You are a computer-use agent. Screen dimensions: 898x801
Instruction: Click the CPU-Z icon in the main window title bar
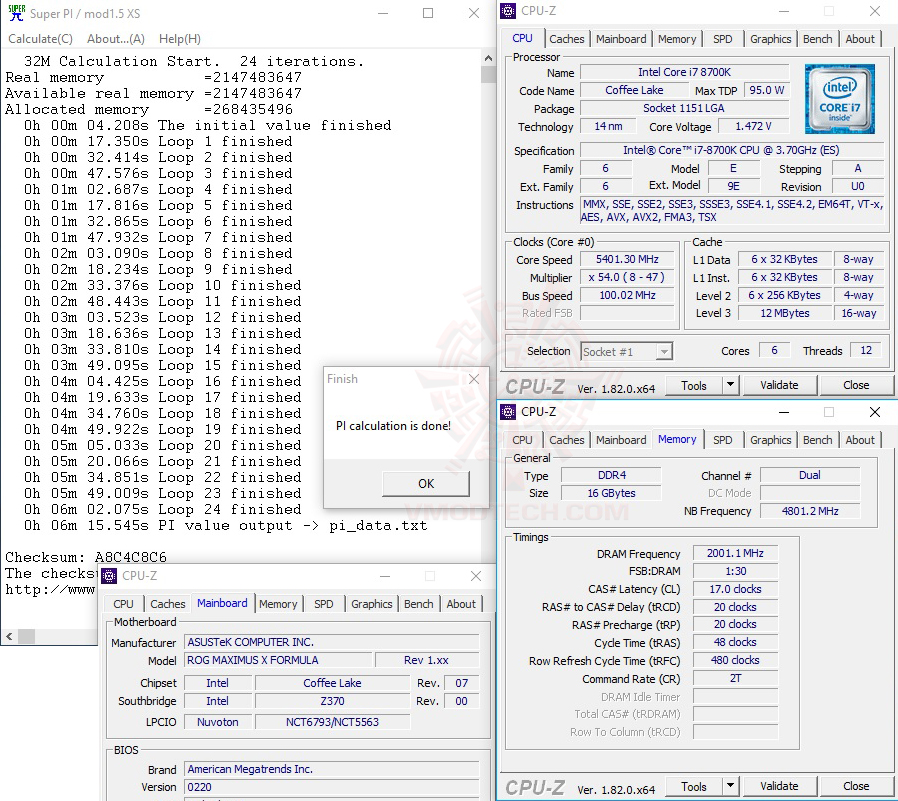[507, 10]
